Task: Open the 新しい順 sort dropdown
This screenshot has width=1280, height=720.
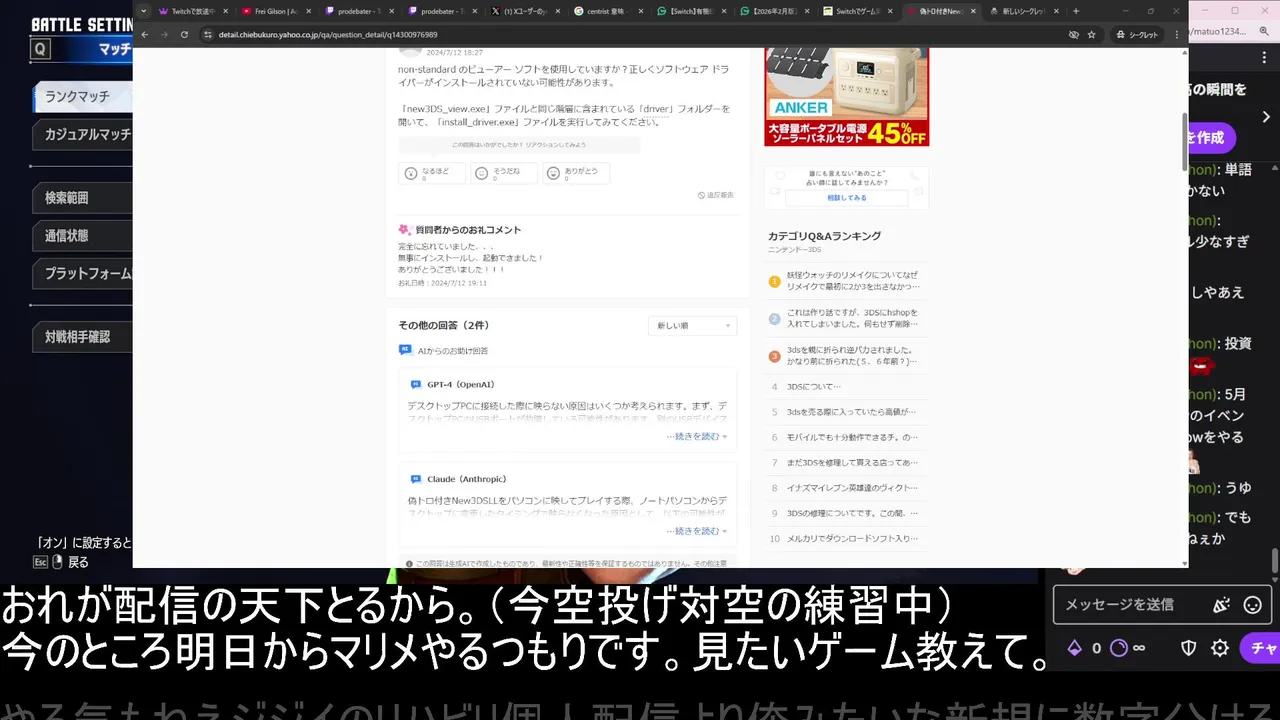Action: point(692,326)
